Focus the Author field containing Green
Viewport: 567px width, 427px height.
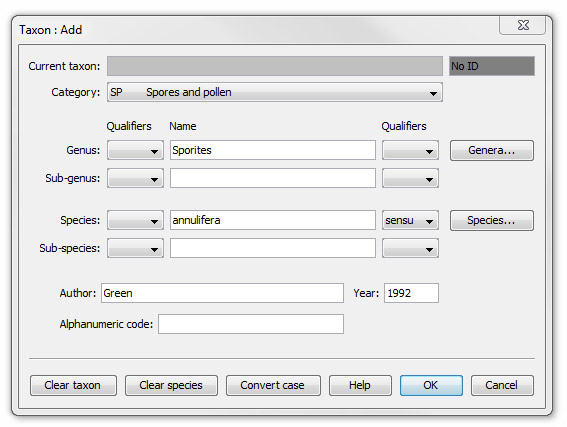[x=222, y=293]
